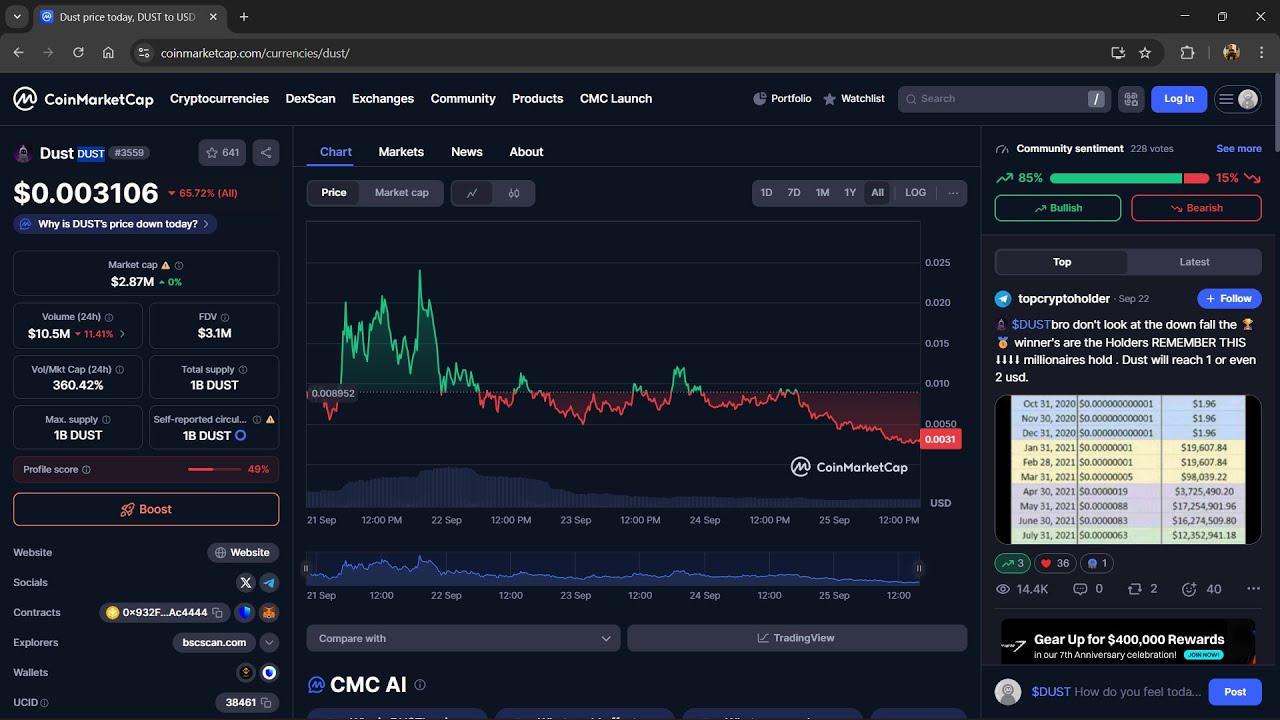Open the Telegram social link

point(269,582)
